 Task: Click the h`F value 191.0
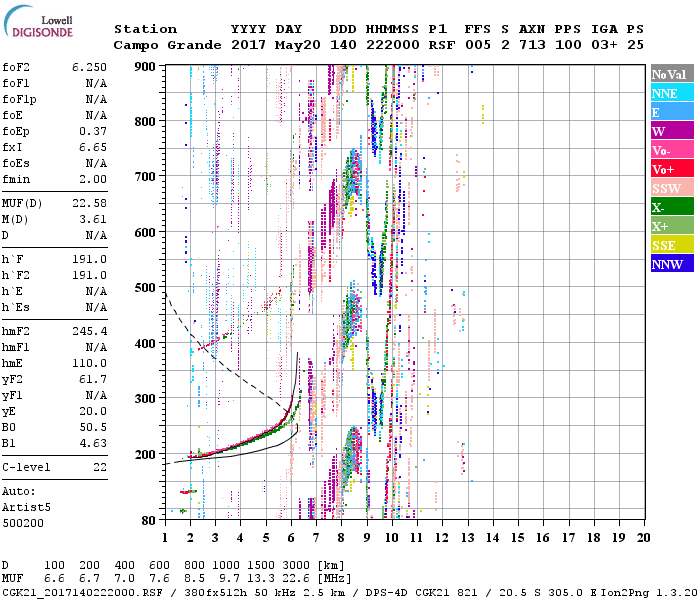(x=89, y=259)
